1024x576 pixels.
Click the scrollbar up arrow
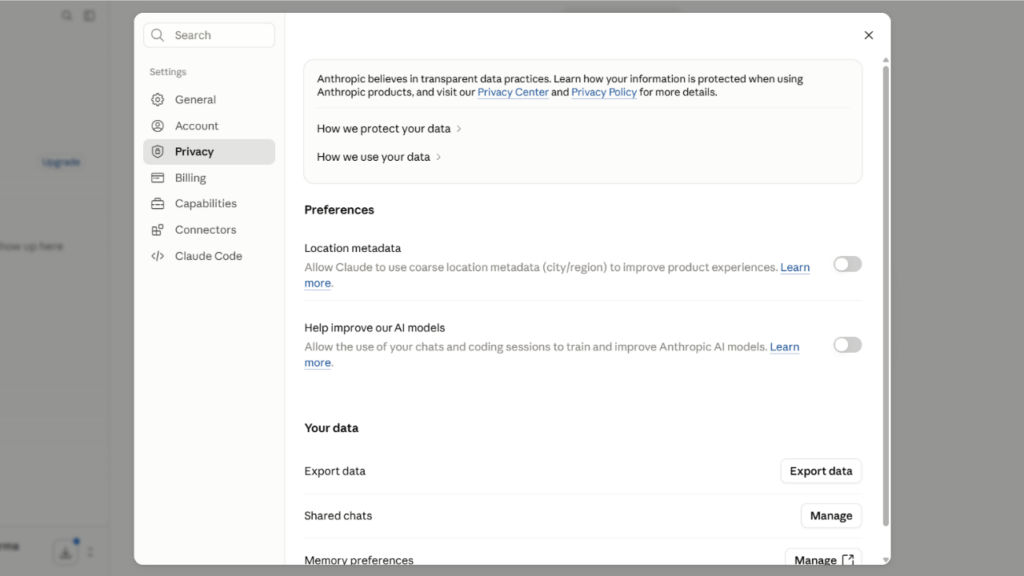pos(886,60)
